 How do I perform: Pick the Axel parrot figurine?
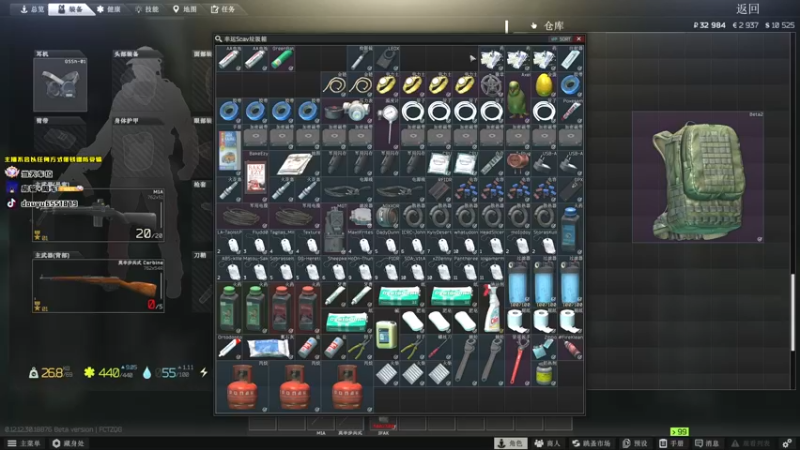518,98
